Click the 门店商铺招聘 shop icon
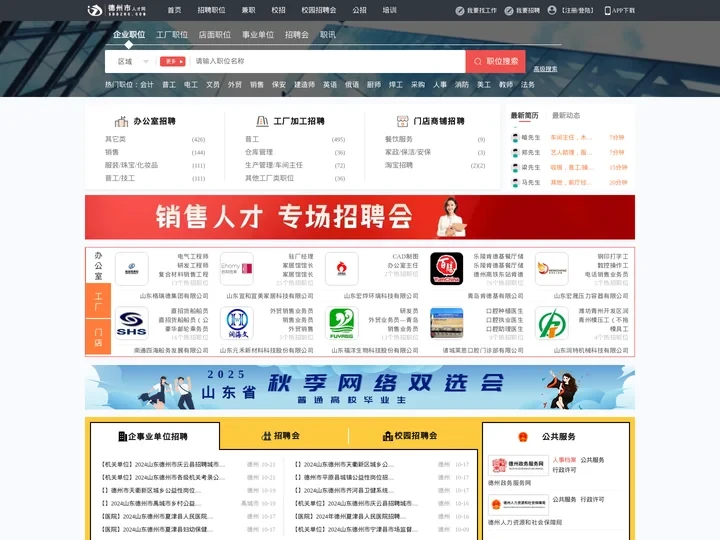The width and height of the screenshot is (720, 540). click(402, 121)
